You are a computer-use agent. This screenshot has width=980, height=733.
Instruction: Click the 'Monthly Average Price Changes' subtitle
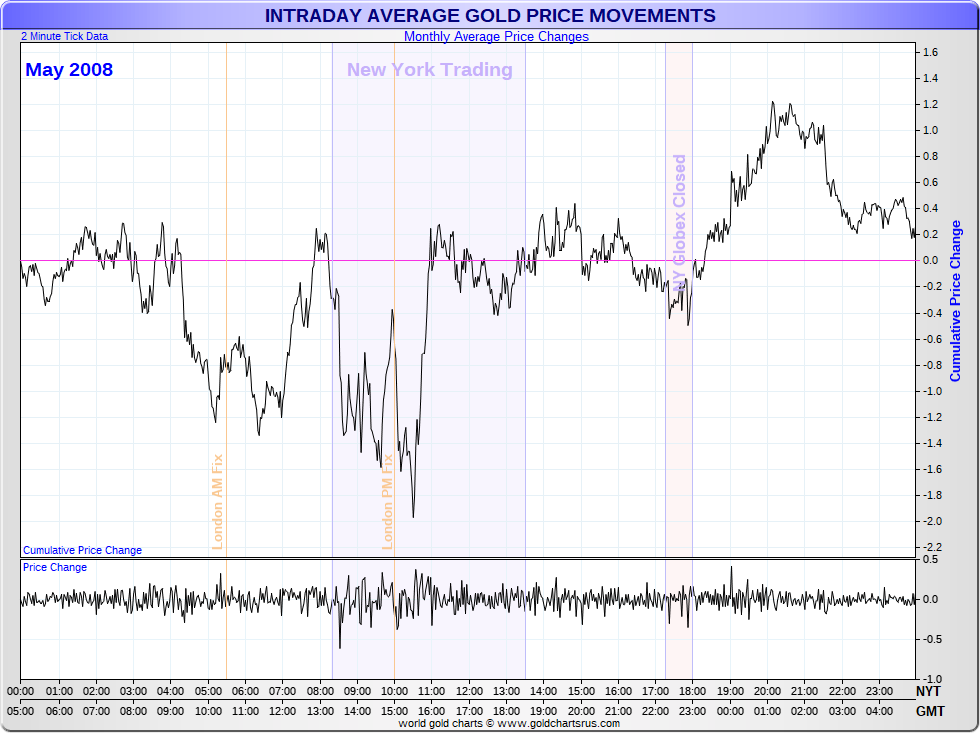coord(496,36)
